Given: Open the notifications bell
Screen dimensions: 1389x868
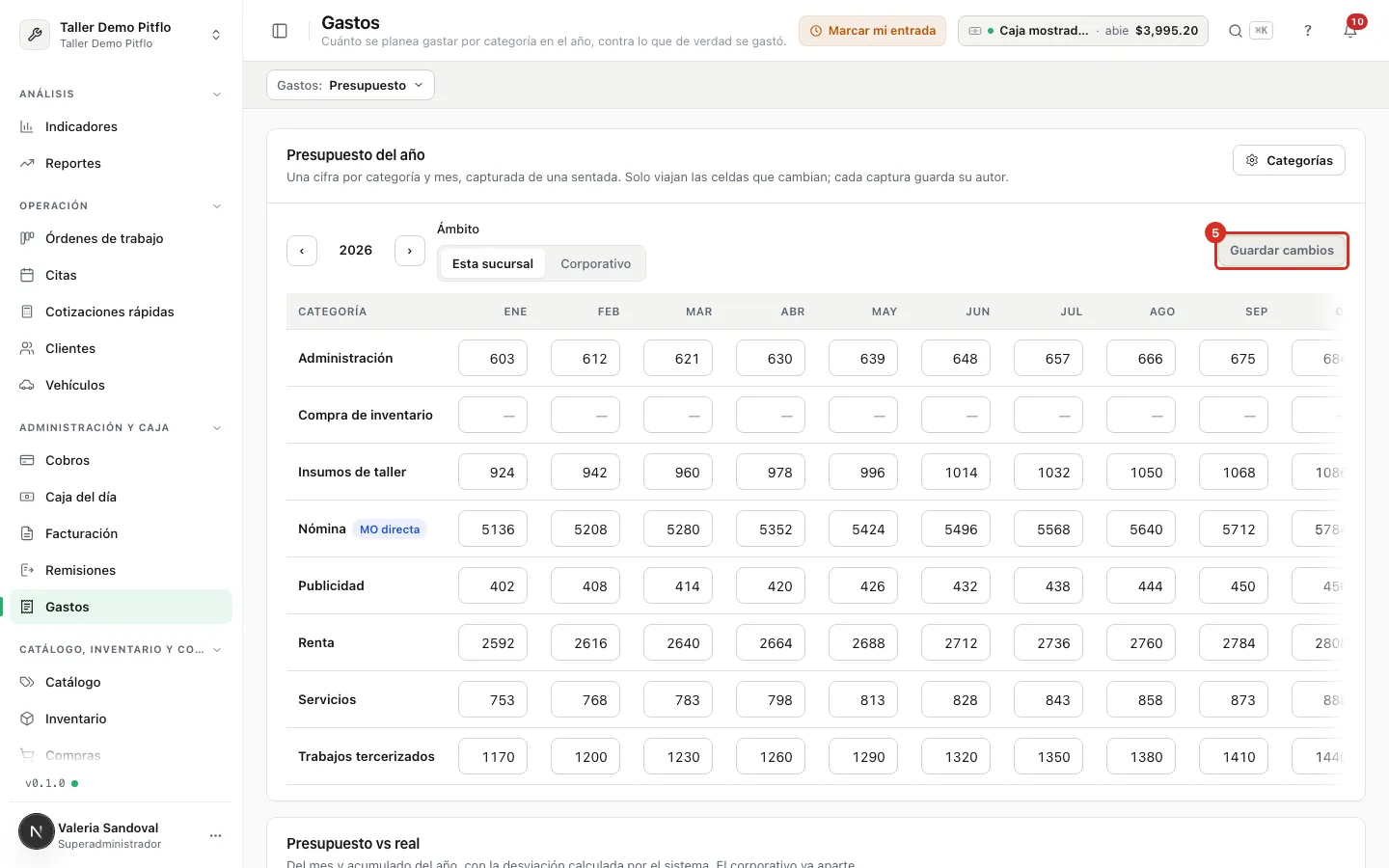Looking at the screenshot, I should (x=1350, y=31).
